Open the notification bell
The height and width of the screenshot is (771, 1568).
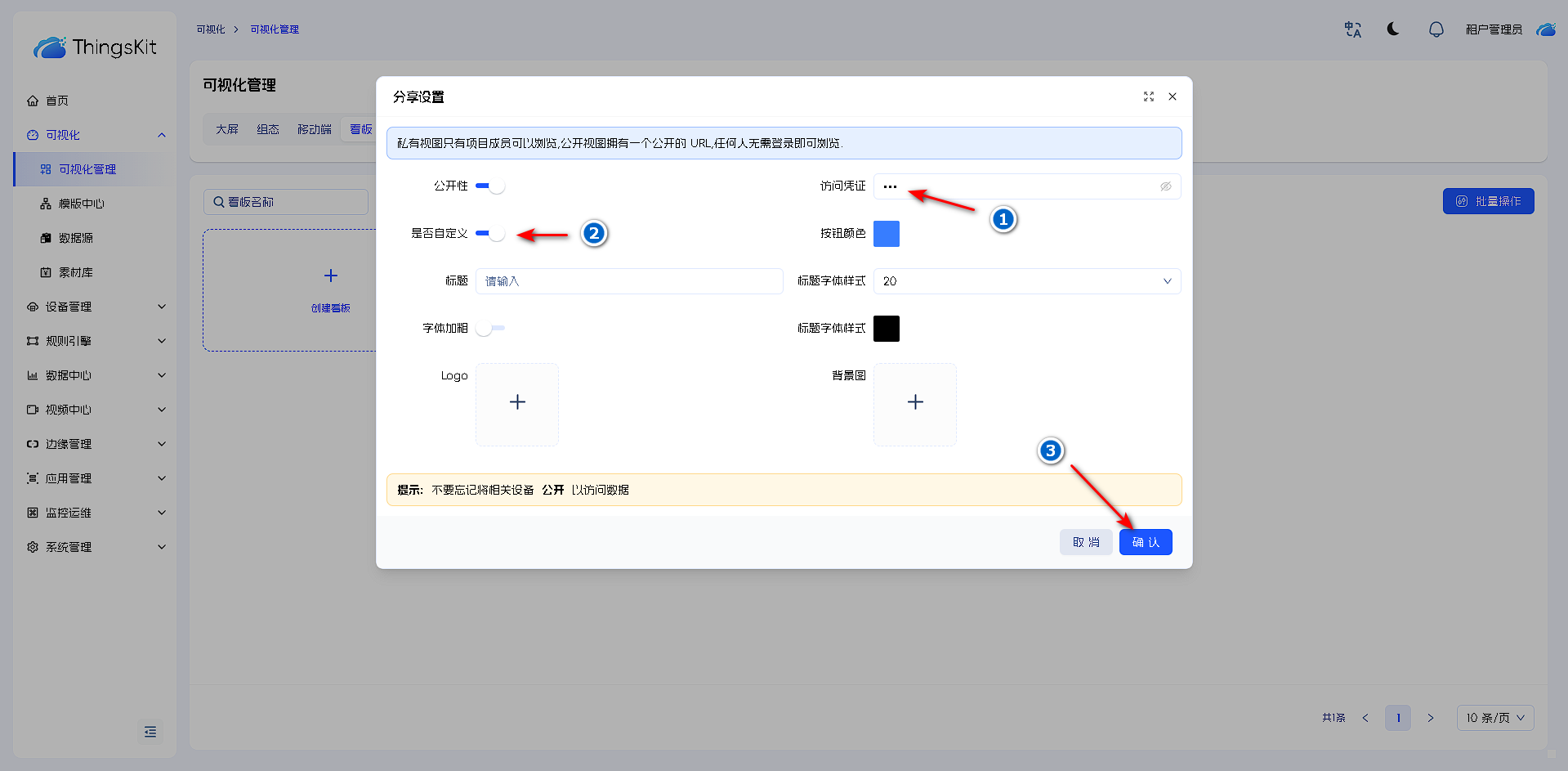click(1436, 29)
